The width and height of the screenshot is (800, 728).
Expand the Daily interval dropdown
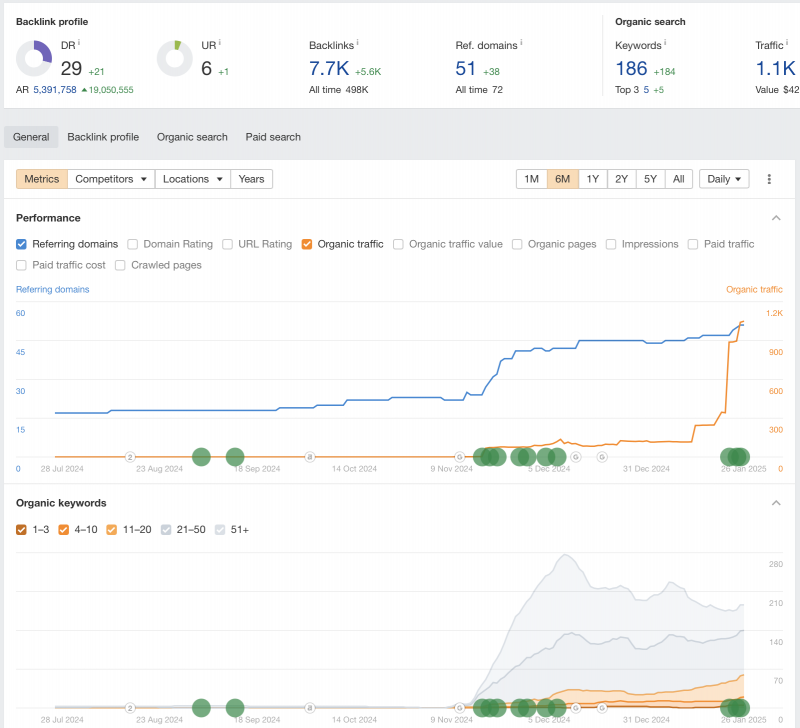point(724,179)
